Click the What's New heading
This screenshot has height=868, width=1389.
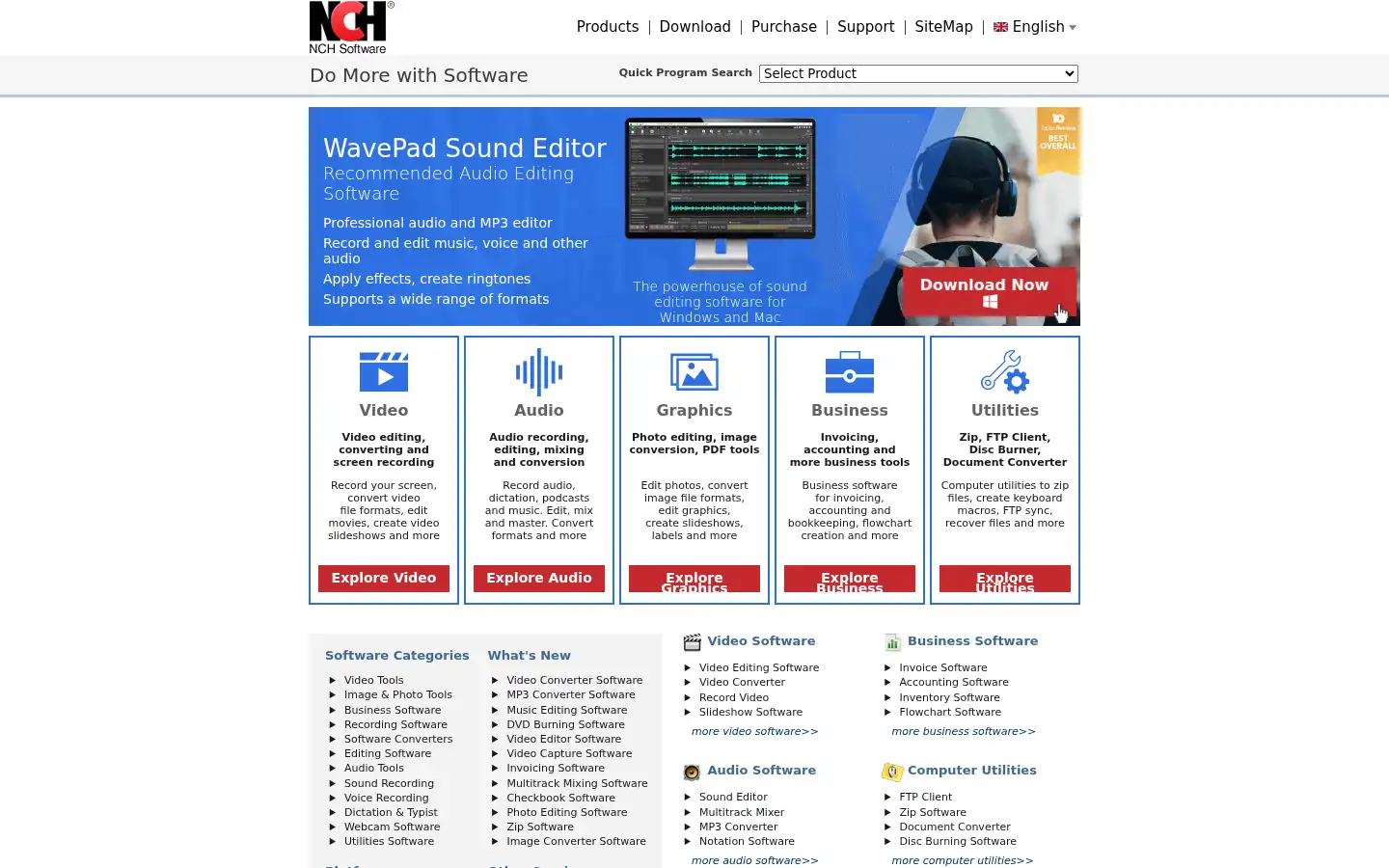click(x=529, y=656)
